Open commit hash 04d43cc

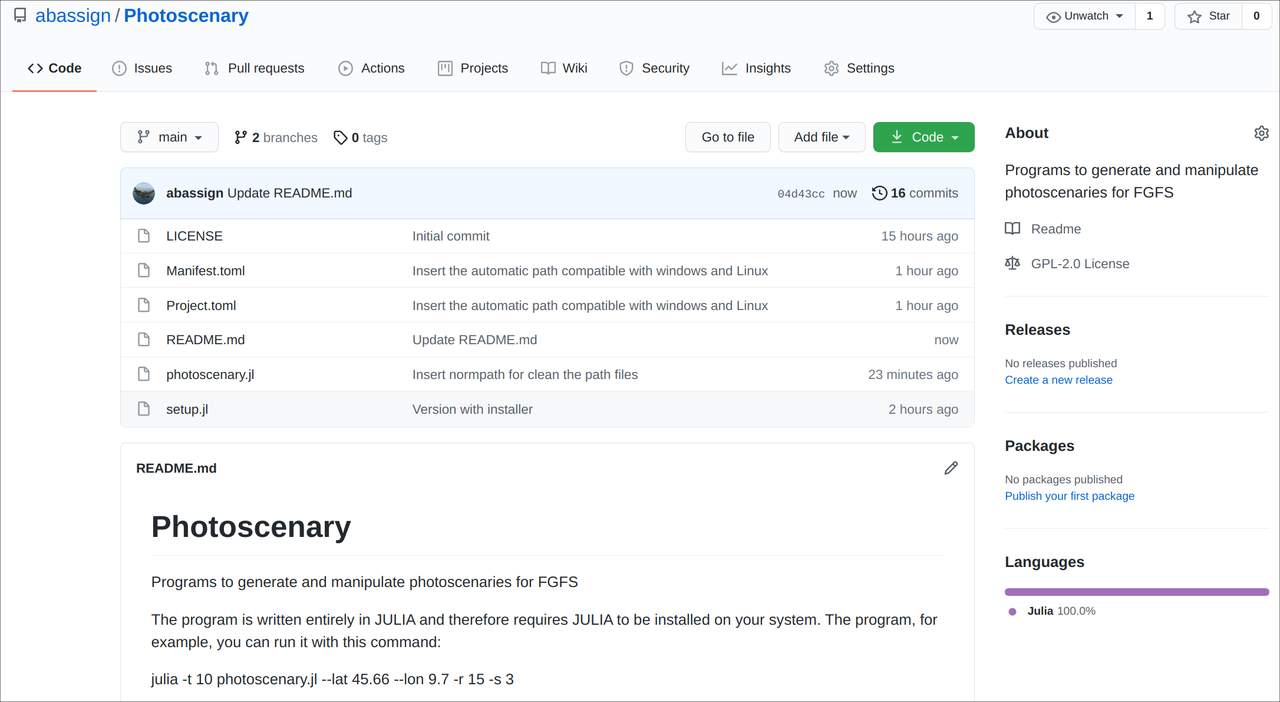point(801,194)
